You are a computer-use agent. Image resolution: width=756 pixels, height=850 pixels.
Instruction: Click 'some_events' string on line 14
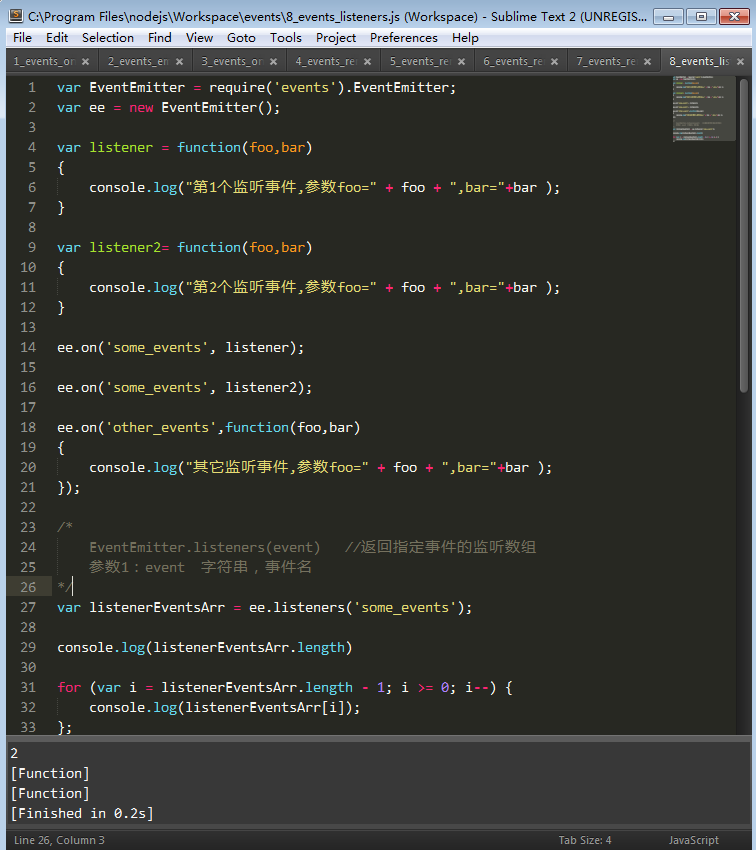(157, 347)
